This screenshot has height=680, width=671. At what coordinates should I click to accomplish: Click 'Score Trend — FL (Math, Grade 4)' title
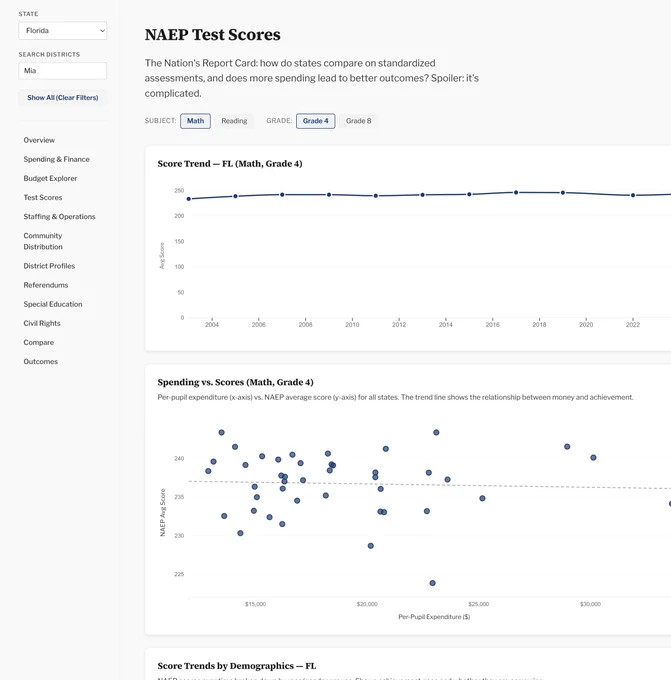pos(230,163)
